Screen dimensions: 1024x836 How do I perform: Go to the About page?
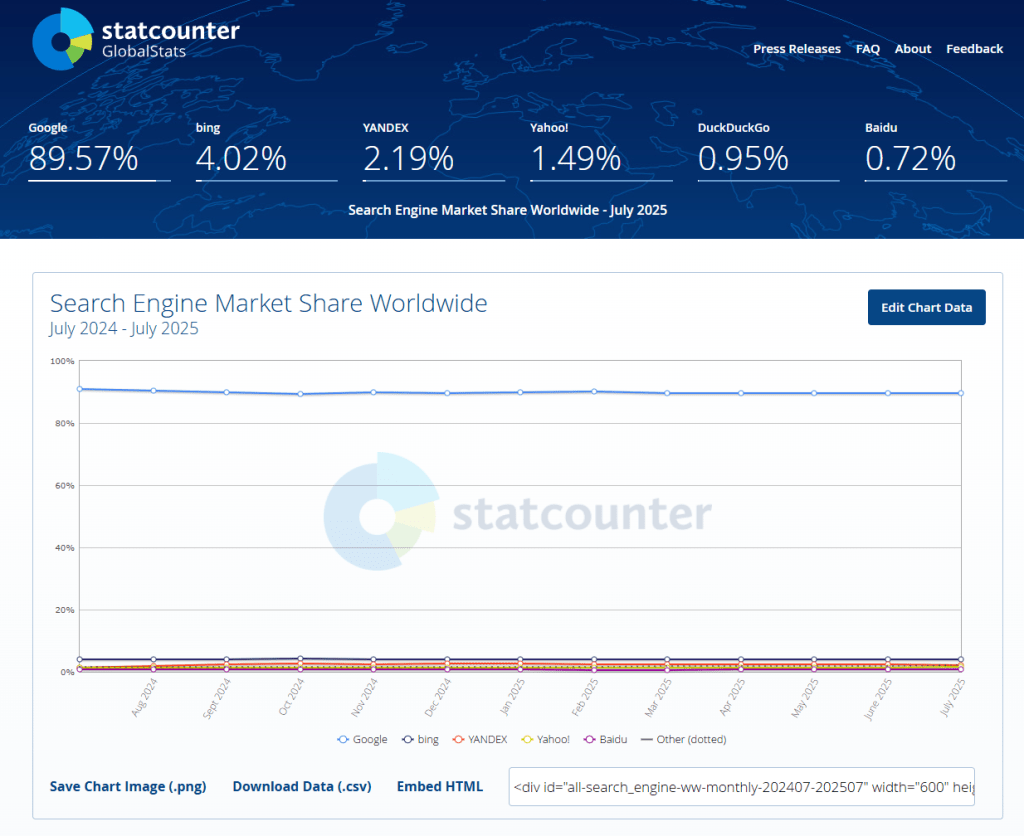913,49
